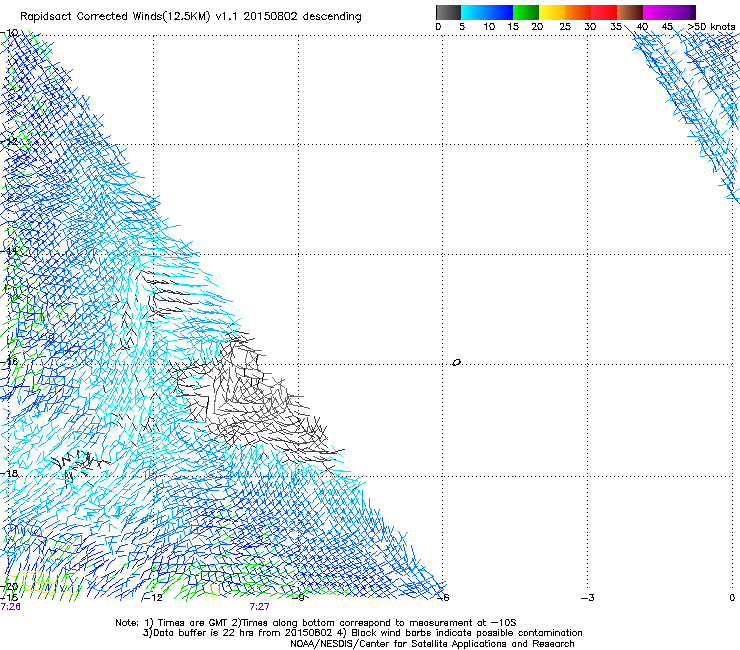Viewport: 740px width, 650px height.
Task: Click the '-14' latitude label on the left axis
Action: tap(10, 251)
